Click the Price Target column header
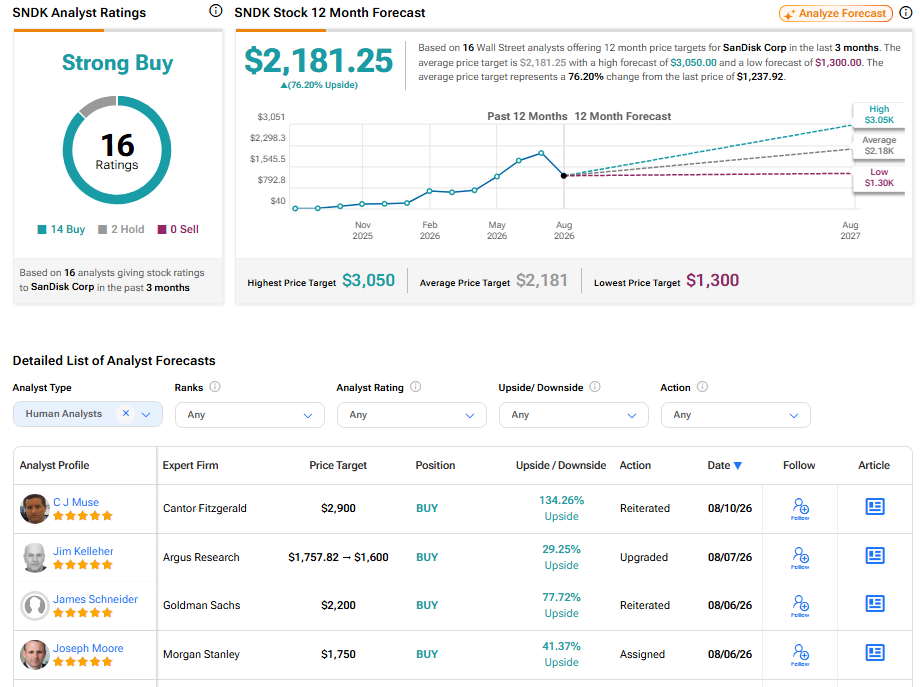Viewport: 920px width, 687px height. (338, 465)
